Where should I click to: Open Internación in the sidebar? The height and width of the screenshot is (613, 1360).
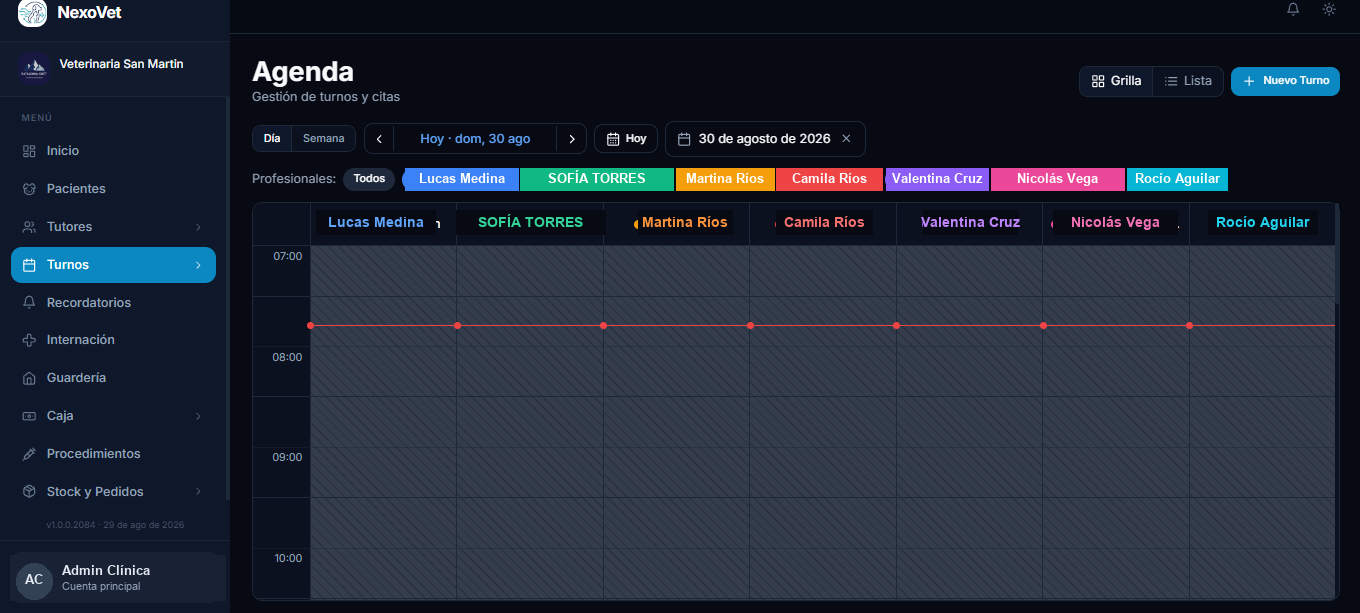point(113,340)
